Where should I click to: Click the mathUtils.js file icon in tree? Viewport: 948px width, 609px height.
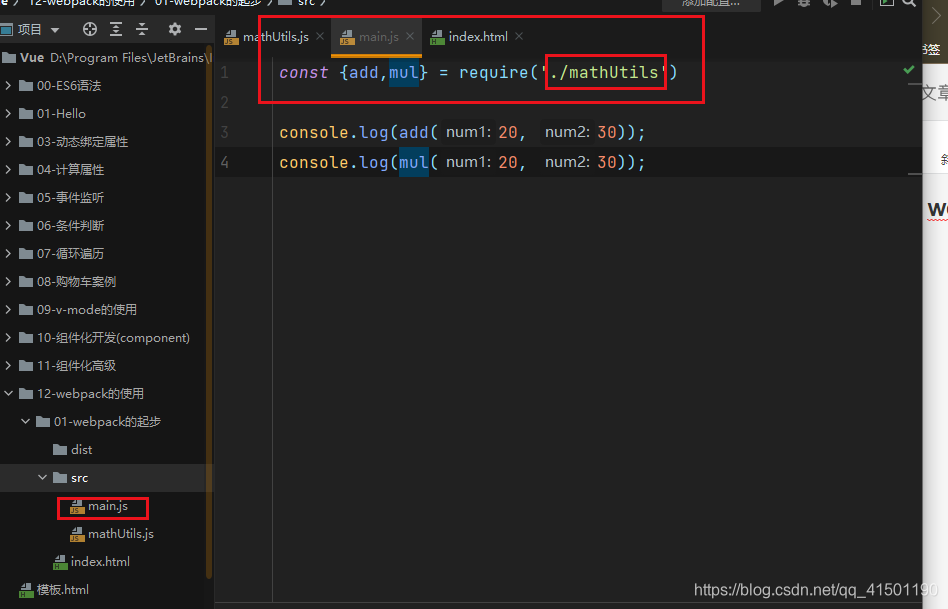tap(77, 534)
